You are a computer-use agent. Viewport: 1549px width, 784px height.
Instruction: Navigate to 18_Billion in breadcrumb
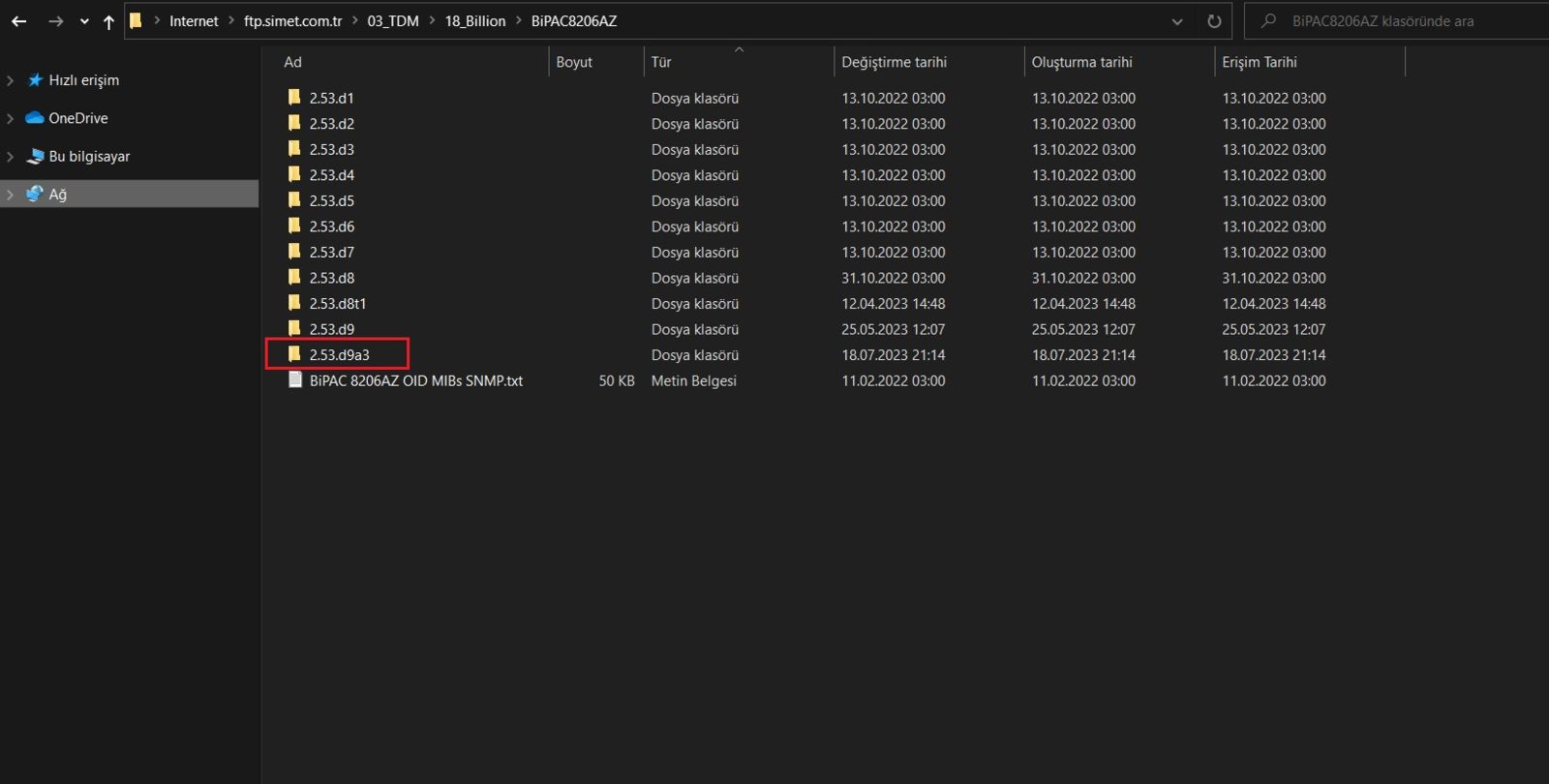point(474,21)
